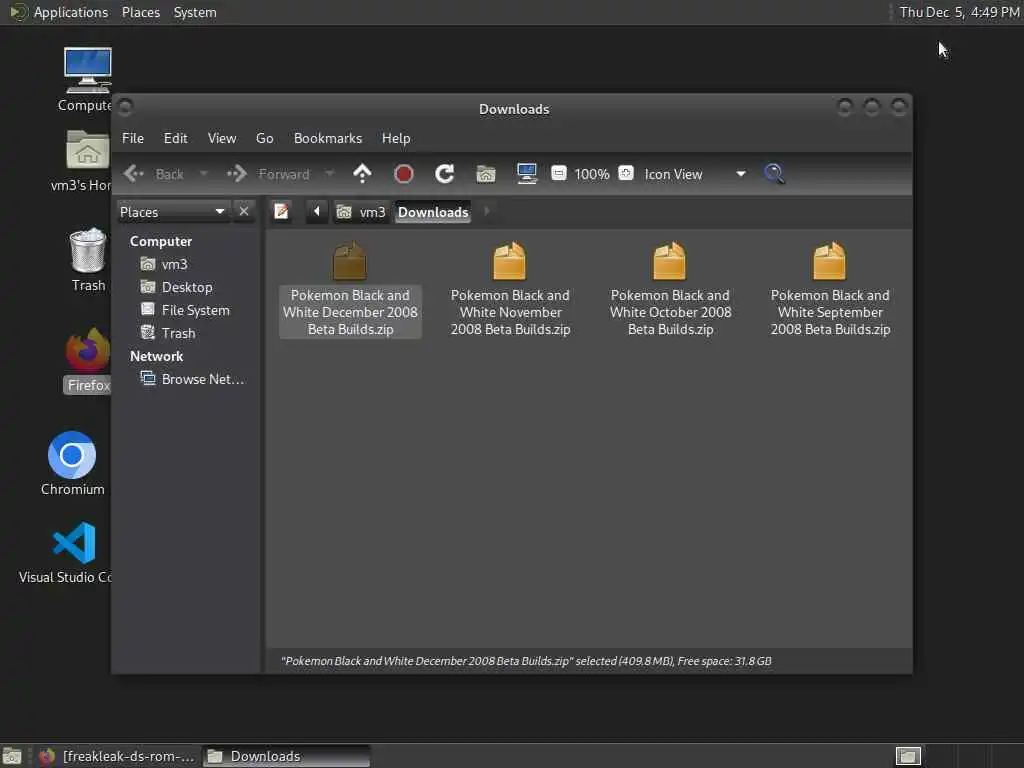Click show desktop icon in bottom panel
The image size is (1024, 768).
coord(12,756)
